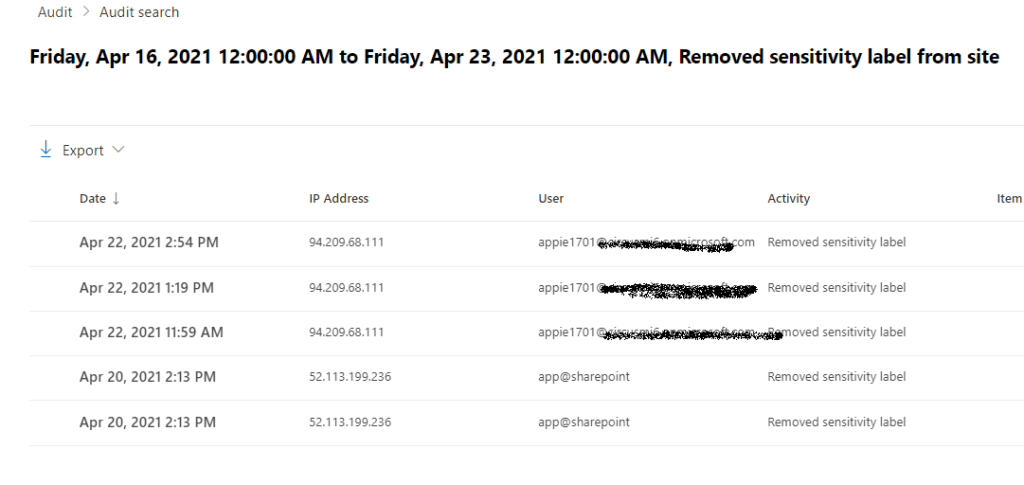Click the IP Address column header
The height and width of the screenshot is (485, 1024).
click(x=339, y=198)
